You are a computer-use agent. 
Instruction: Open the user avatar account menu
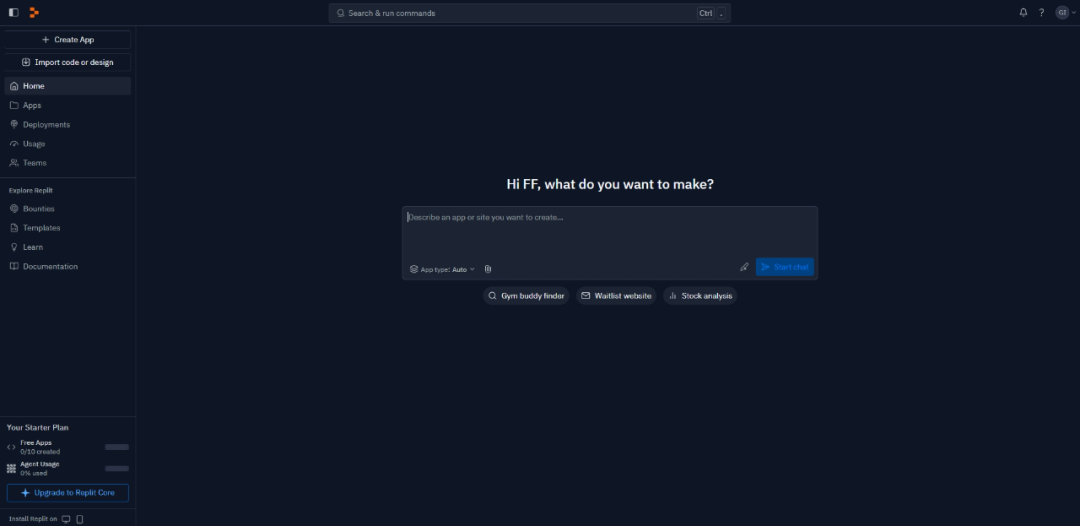pyautogui.click(x=1065, y=12)
